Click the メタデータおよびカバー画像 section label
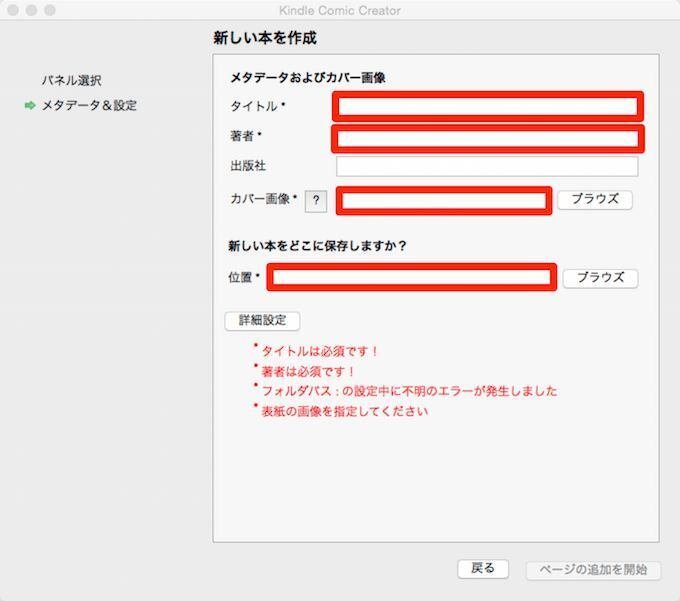680x601 pixels. click(x=308, y=78)
